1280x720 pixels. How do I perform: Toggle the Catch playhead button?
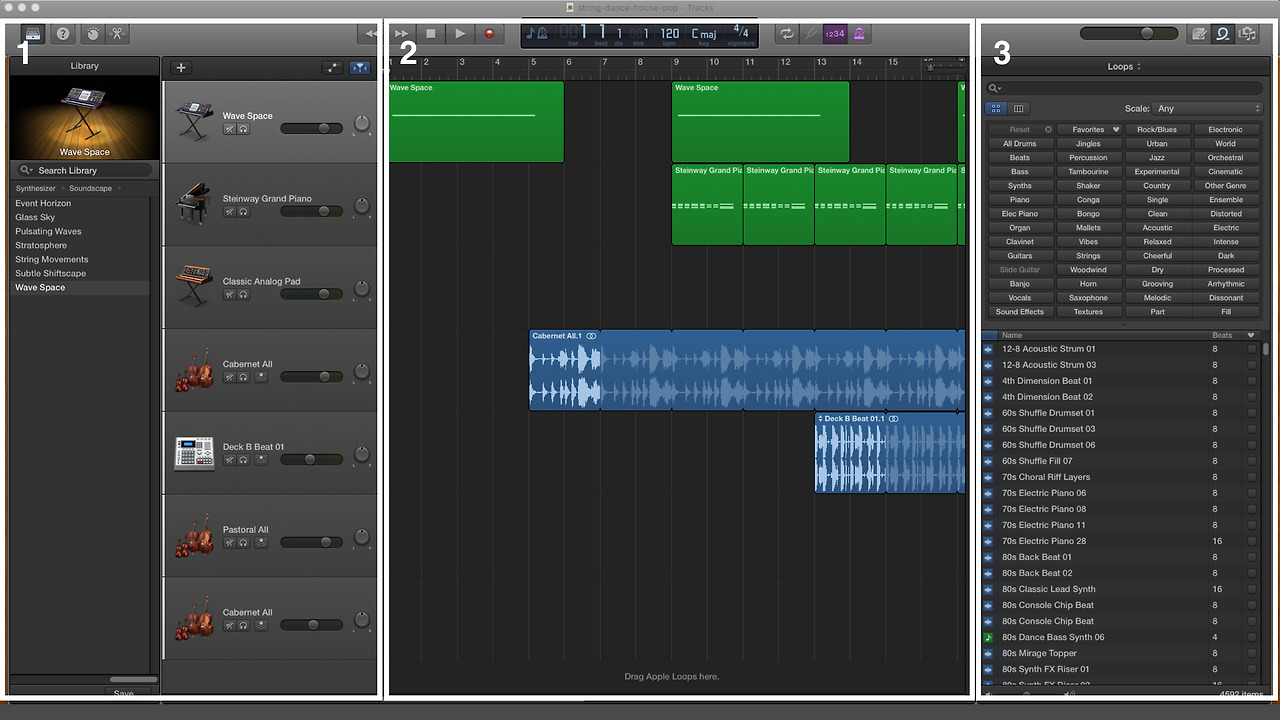tap(360, 68)
